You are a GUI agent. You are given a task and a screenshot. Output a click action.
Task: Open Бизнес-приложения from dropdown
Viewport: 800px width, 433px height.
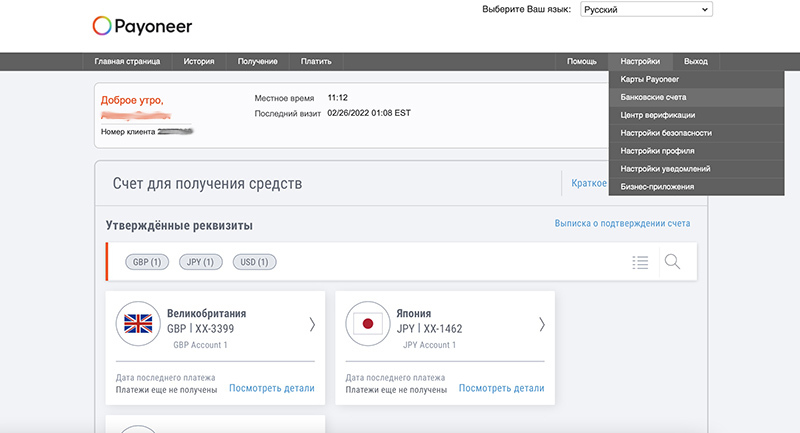(x=696, y=187)
